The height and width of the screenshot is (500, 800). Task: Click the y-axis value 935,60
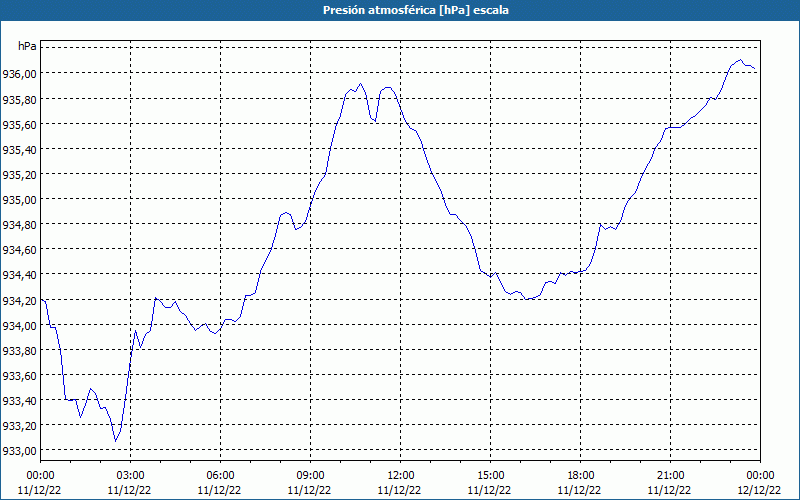click(19, 124)
